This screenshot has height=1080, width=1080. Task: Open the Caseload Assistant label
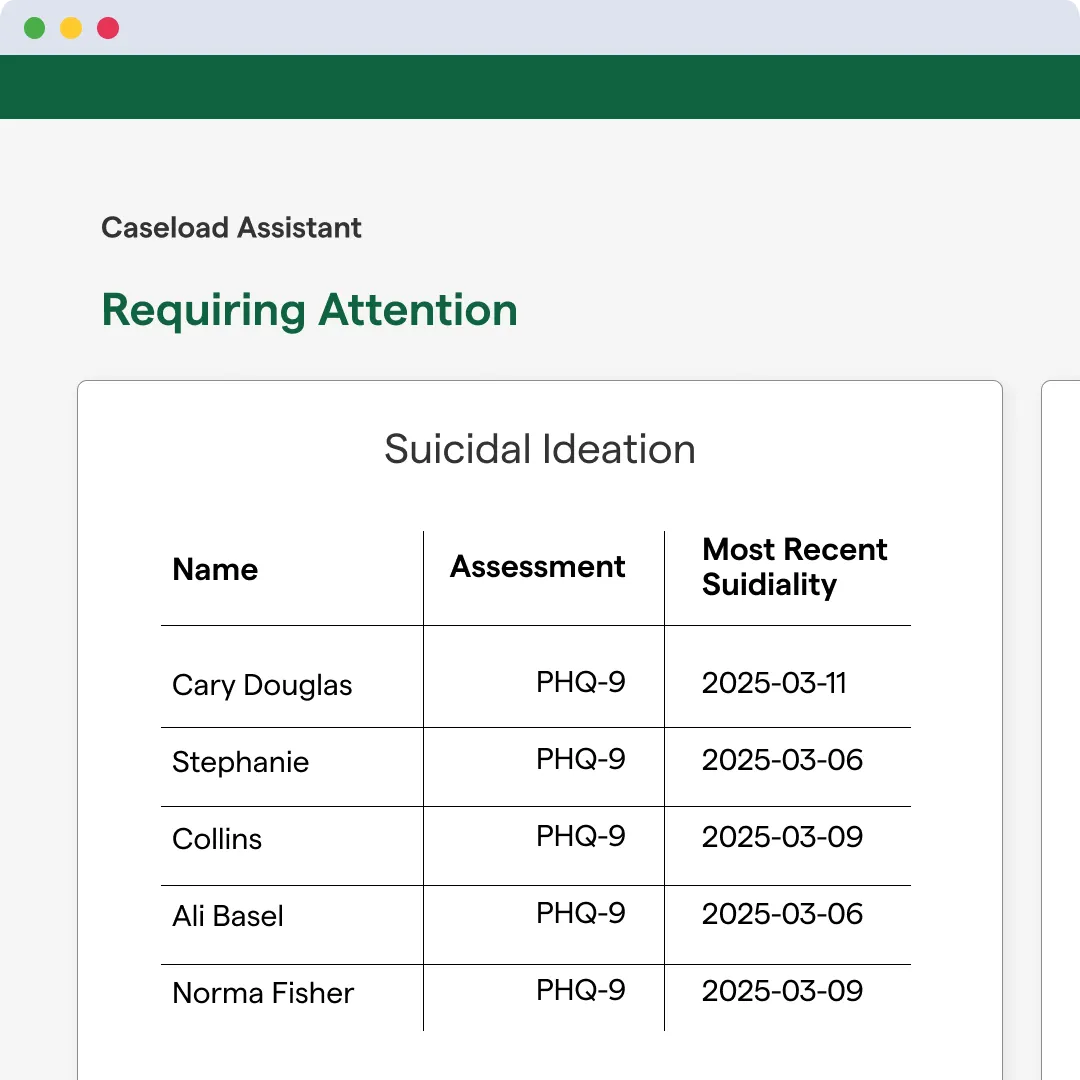click(x=231, y=228)
